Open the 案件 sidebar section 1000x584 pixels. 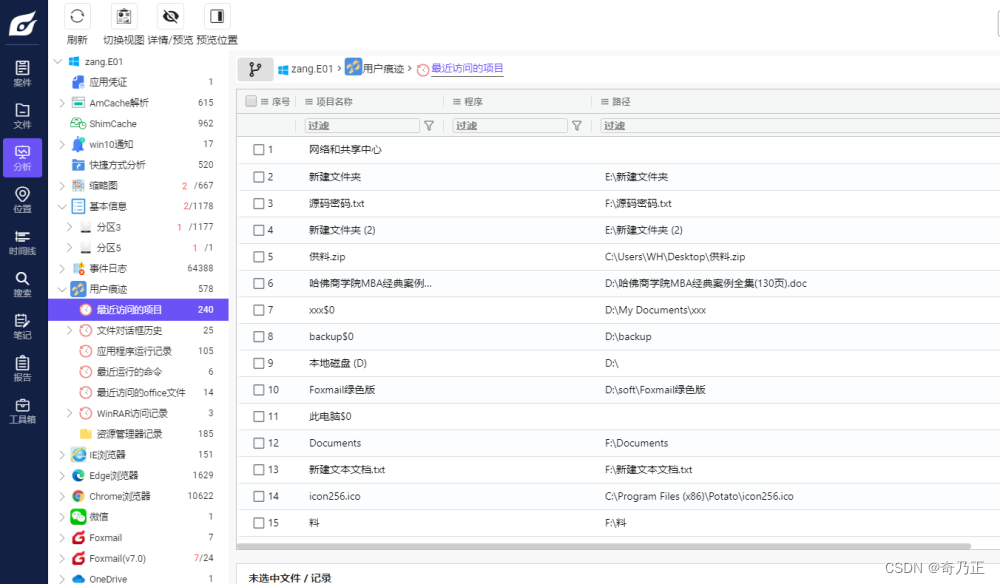[22, 73]
